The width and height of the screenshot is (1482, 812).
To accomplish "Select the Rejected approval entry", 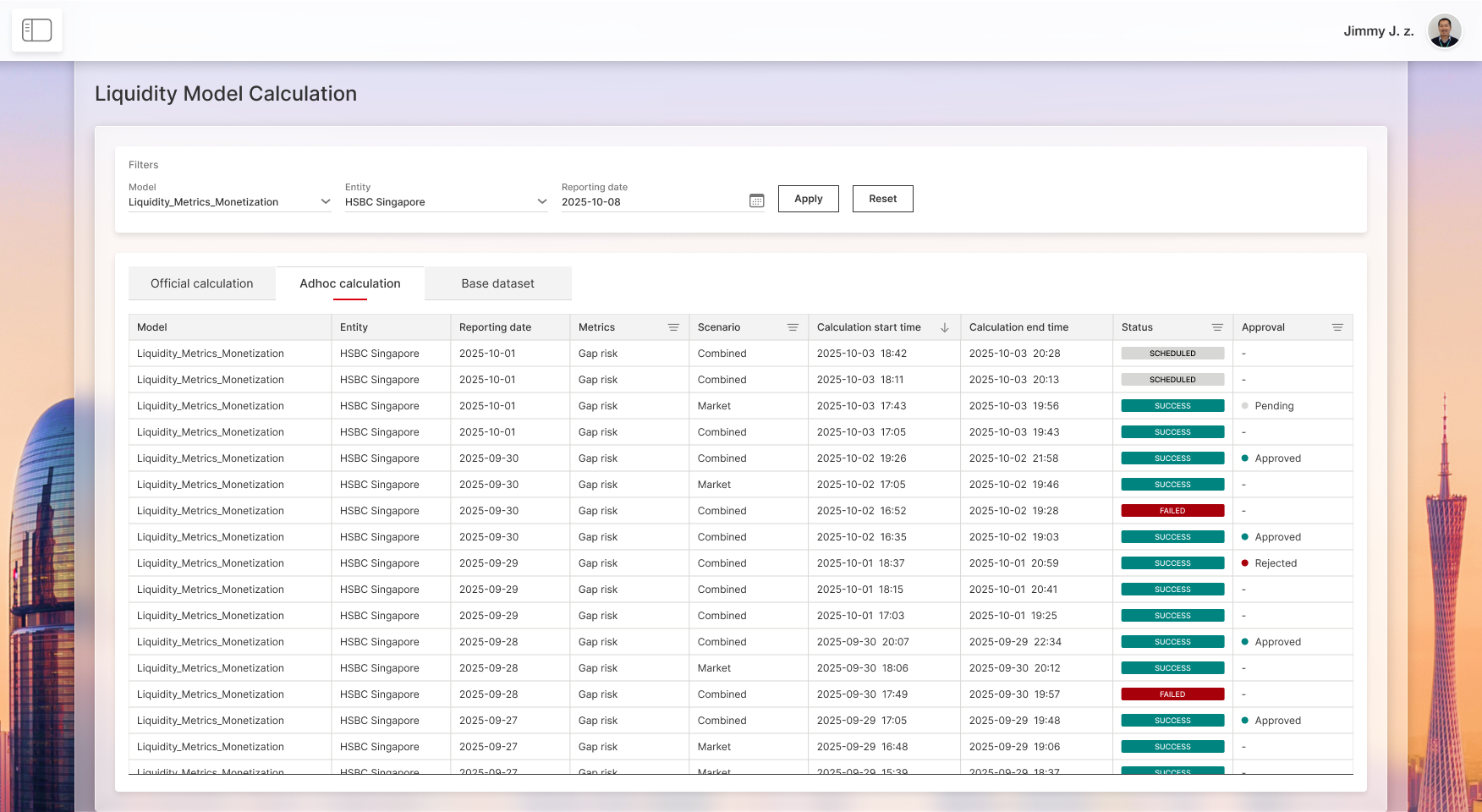I will [x=1275, y=563].
